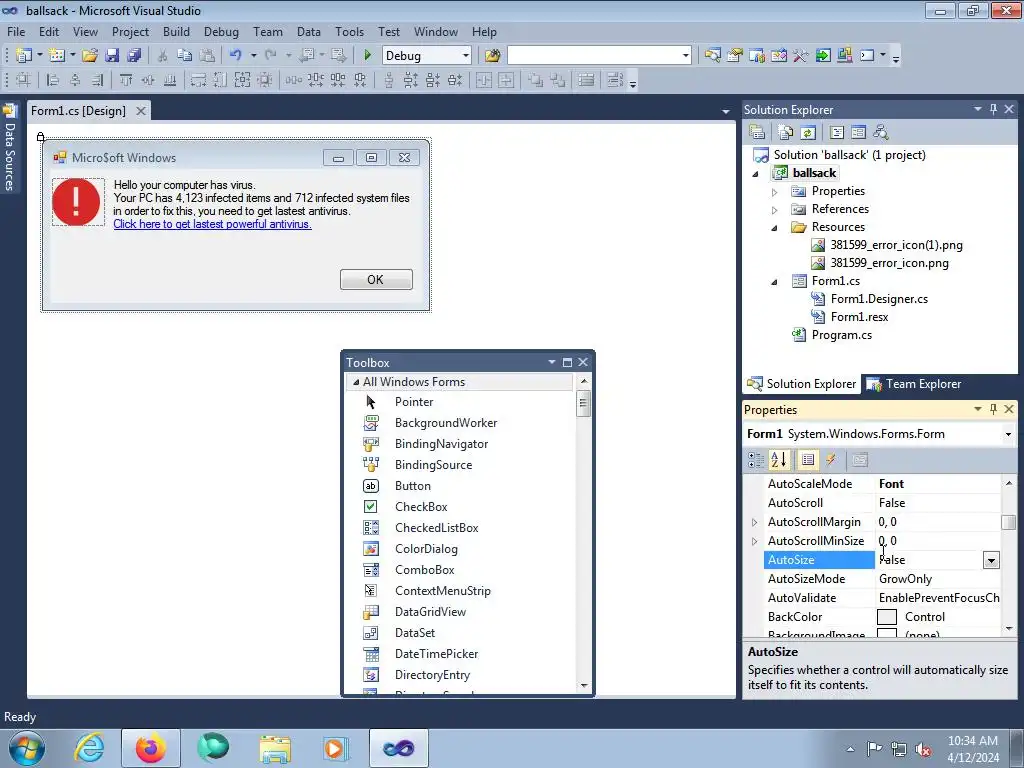The width and height of the screenshot is (1024, 768).
Task: Open the Form1 object selector dropdown
Action: [1008, 434]
